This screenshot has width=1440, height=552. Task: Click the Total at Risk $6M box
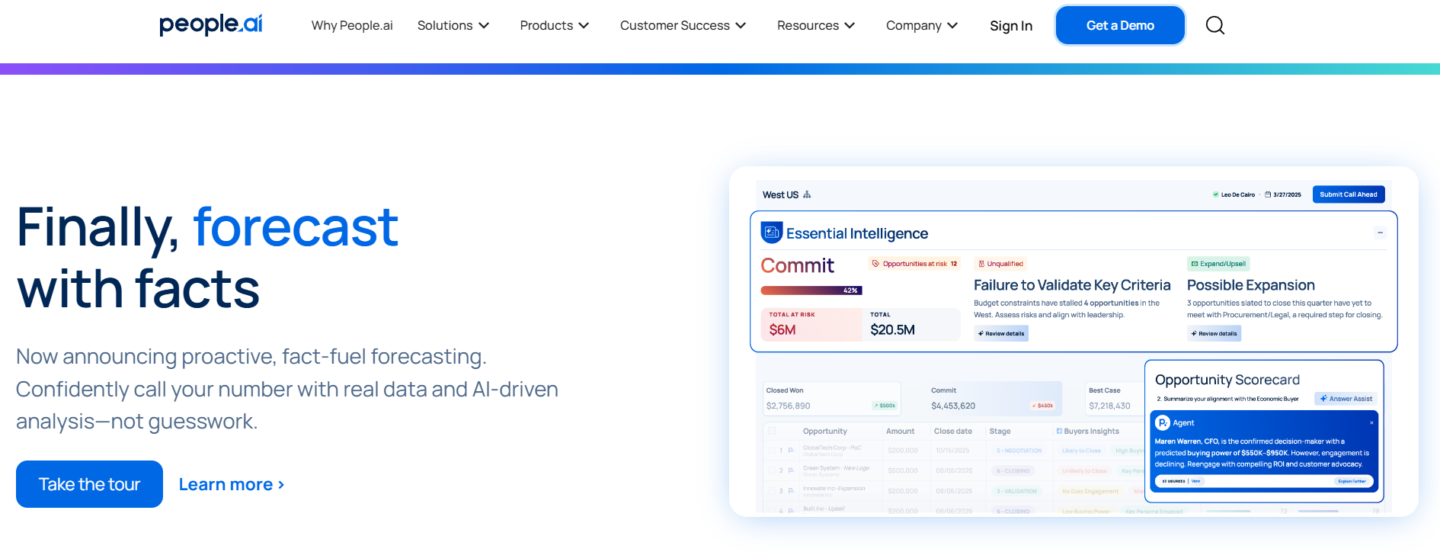click(811, 324)
